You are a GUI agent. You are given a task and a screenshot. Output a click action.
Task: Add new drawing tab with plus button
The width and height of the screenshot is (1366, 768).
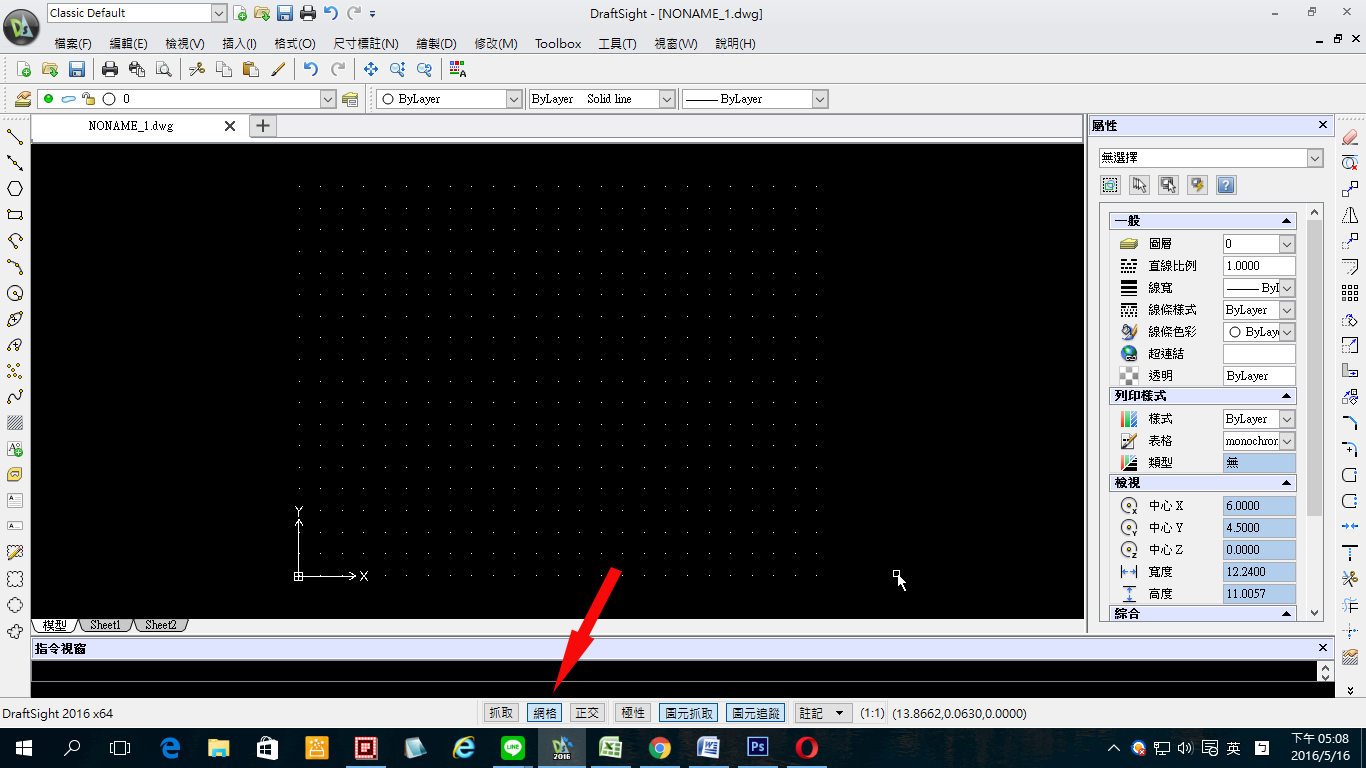262,126
